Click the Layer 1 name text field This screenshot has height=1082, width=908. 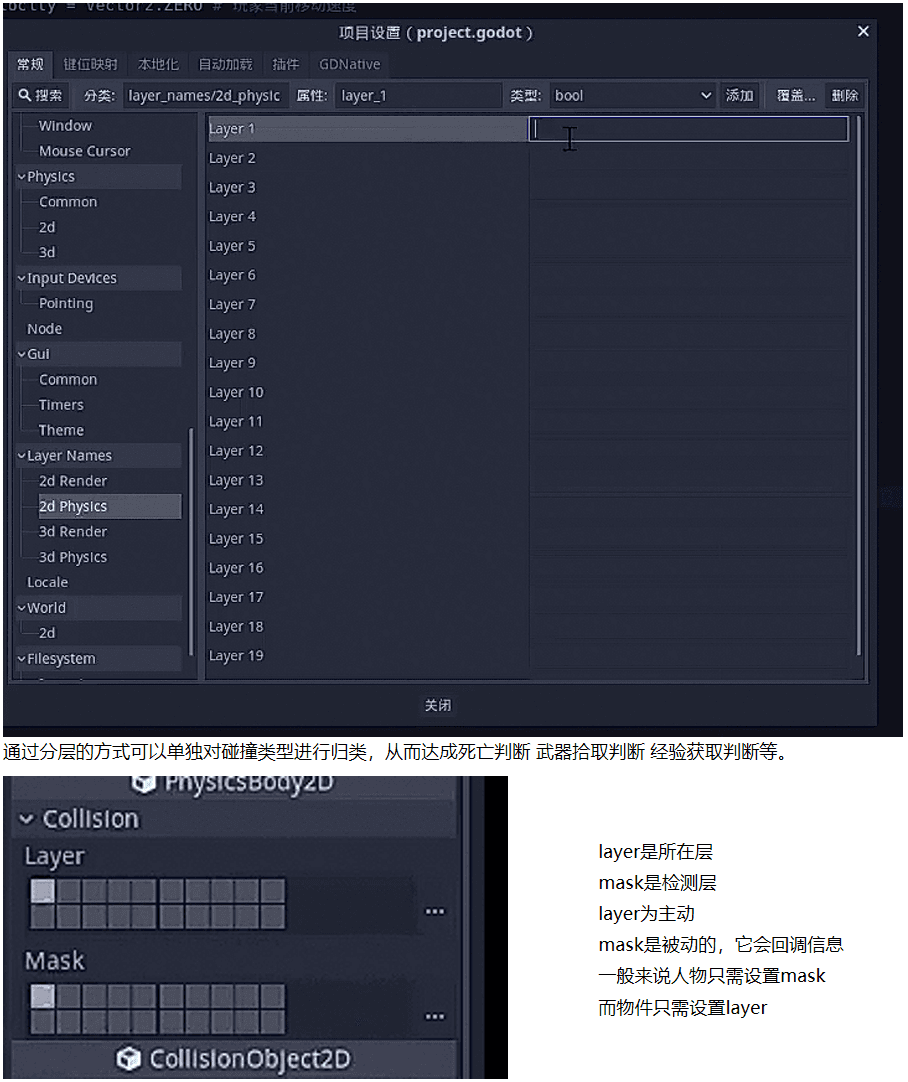[x=689, y=129]
